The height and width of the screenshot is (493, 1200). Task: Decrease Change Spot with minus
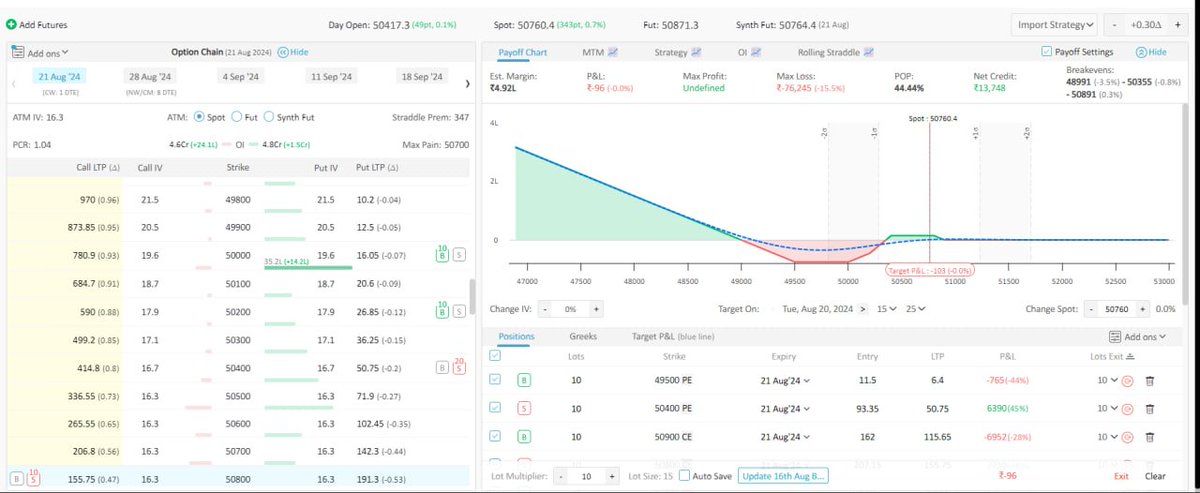pyautogui.click(x=1093, y=309)
